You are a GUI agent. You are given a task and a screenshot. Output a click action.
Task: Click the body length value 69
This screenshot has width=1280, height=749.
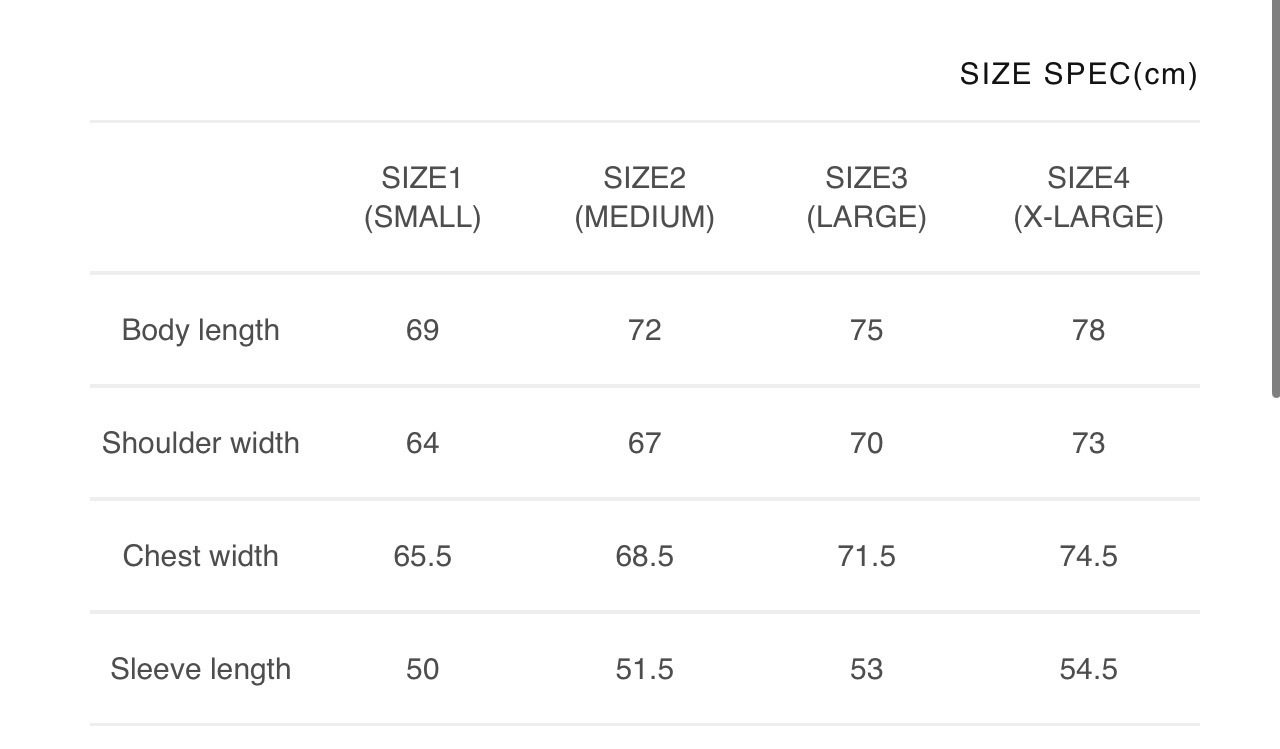coord(422,330)
